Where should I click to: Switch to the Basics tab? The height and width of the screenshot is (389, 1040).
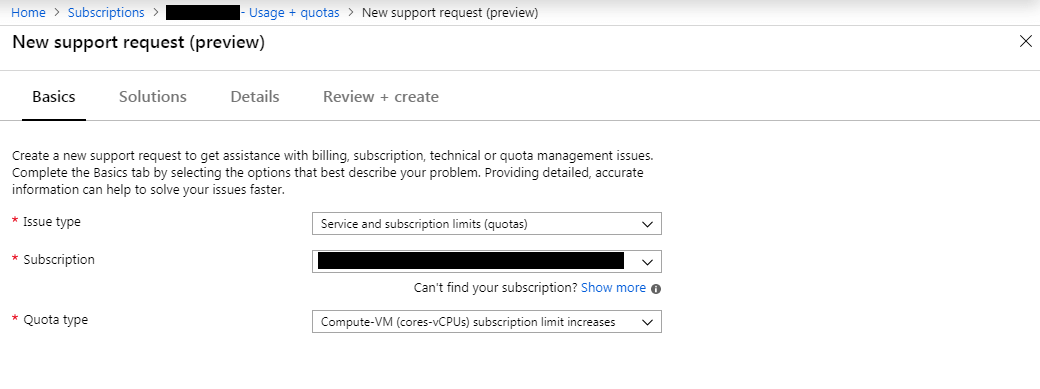click(54, 97)
